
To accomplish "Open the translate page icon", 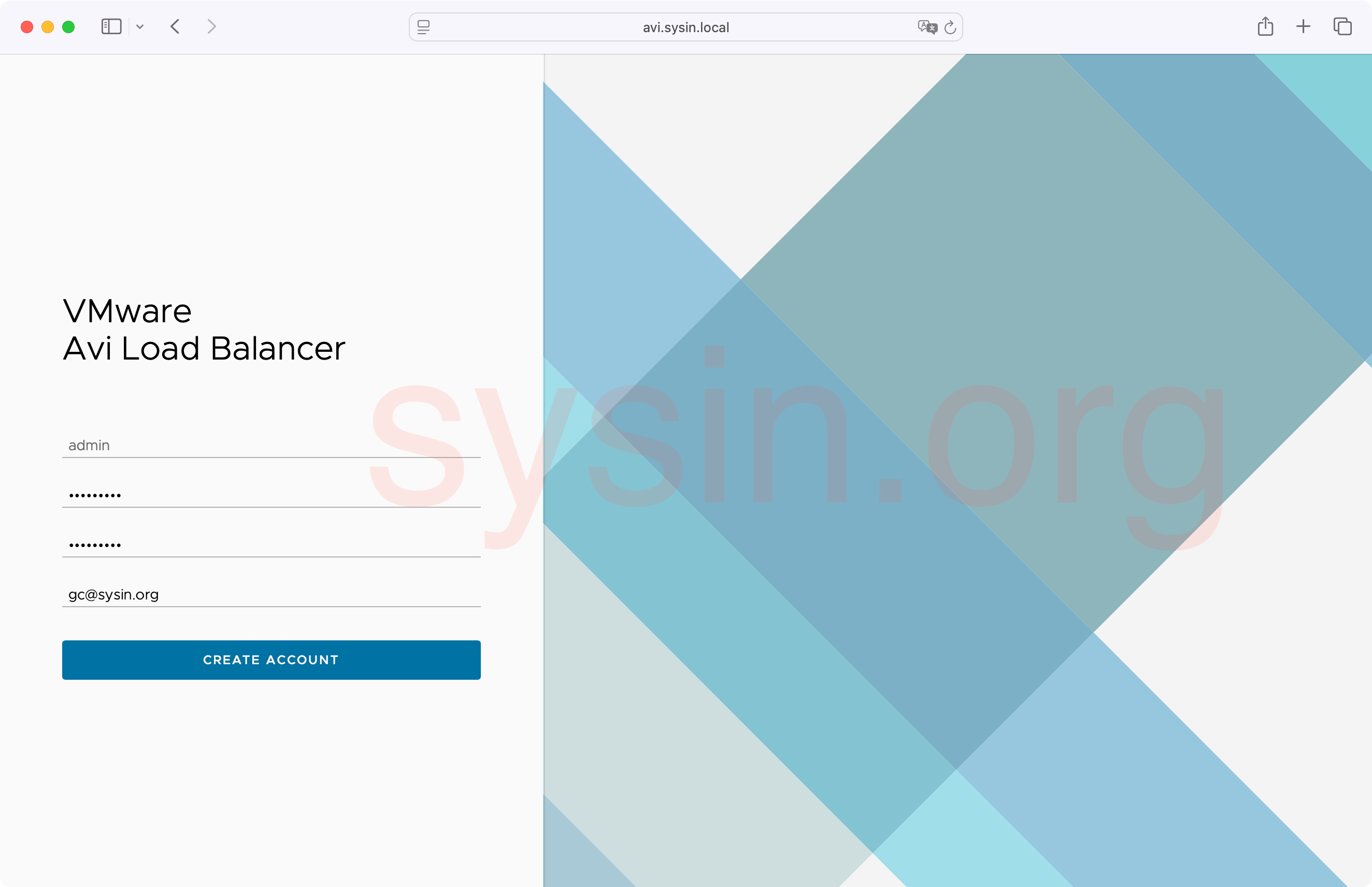I will point(927,27).
